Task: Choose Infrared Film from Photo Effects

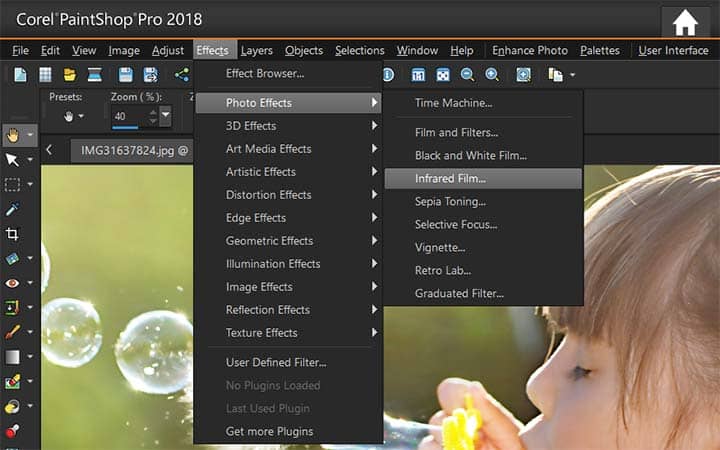Action: [483, 179]
